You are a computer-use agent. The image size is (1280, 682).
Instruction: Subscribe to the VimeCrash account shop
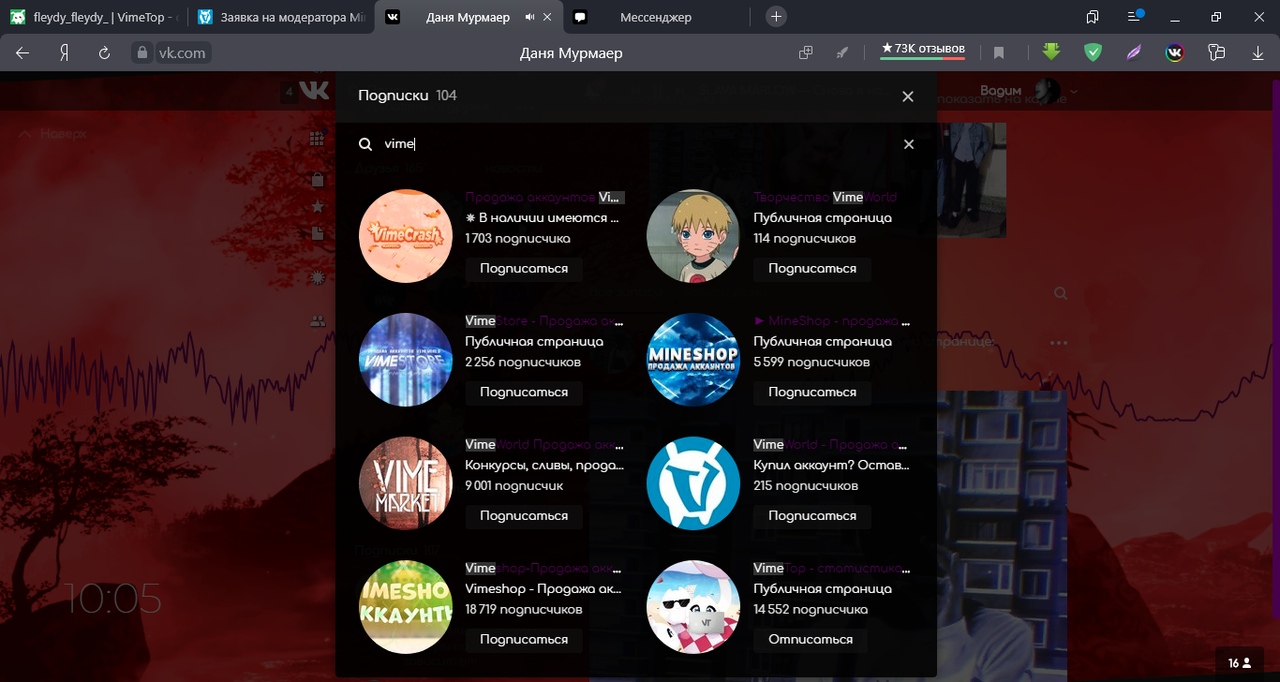click(523, 269)
